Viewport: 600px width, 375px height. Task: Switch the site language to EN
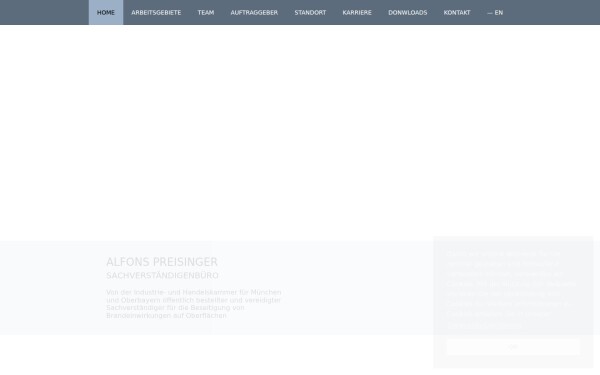tap(495, 12)
